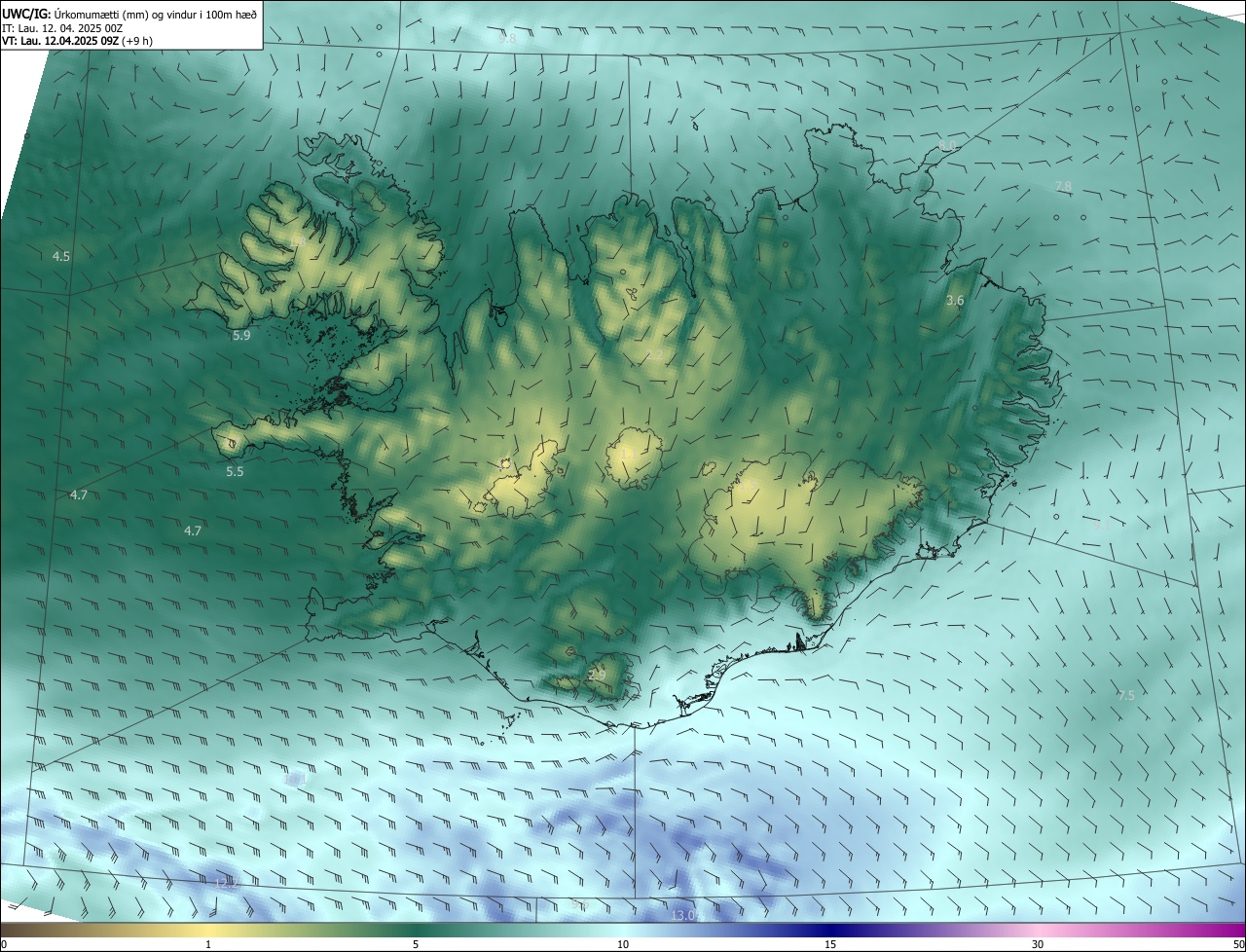Click the 2.9 value label on the map

pyautogui.click(x=597, y=676)
